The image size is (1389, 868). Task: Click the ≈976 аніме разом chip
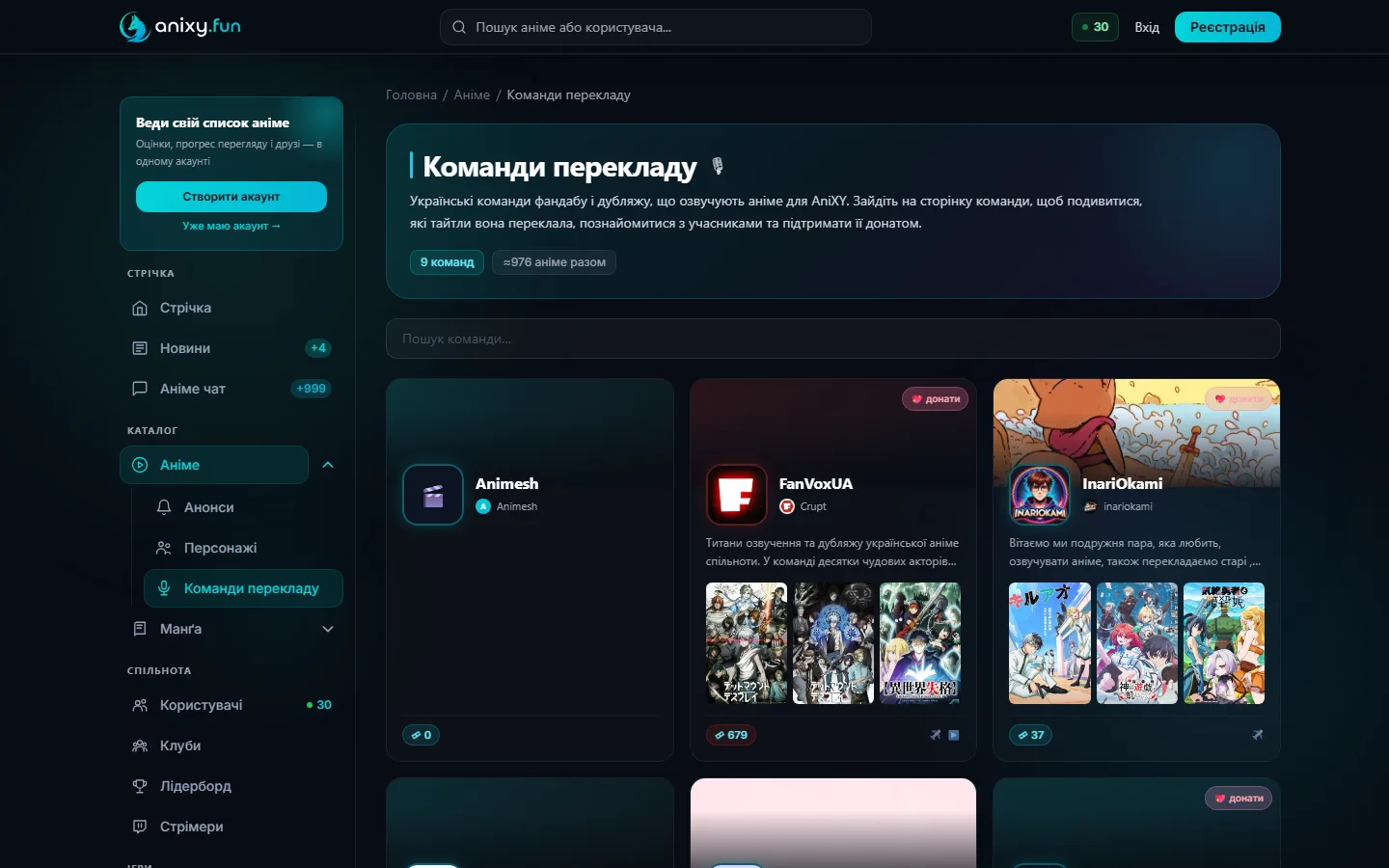[x=555, y=262]
